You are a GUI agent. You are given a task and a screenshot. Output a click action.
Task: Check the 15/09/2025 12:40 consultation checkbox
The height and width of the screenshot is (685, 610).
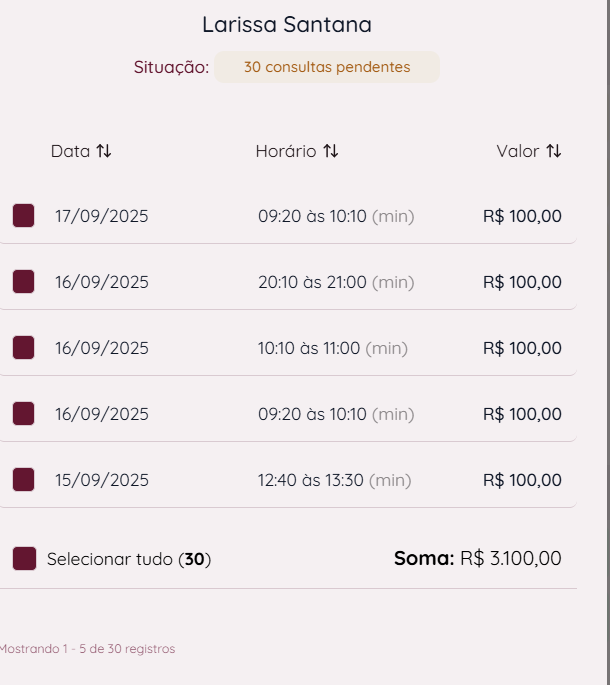point(23,480)
